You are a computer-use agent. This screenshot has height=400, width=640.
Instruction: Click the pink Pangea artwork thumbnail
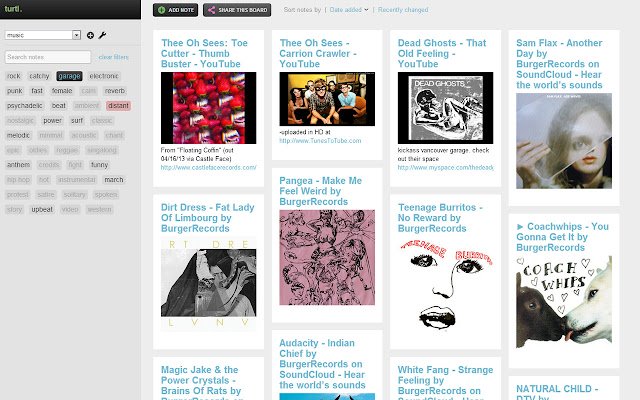click(x=327, y=258)
